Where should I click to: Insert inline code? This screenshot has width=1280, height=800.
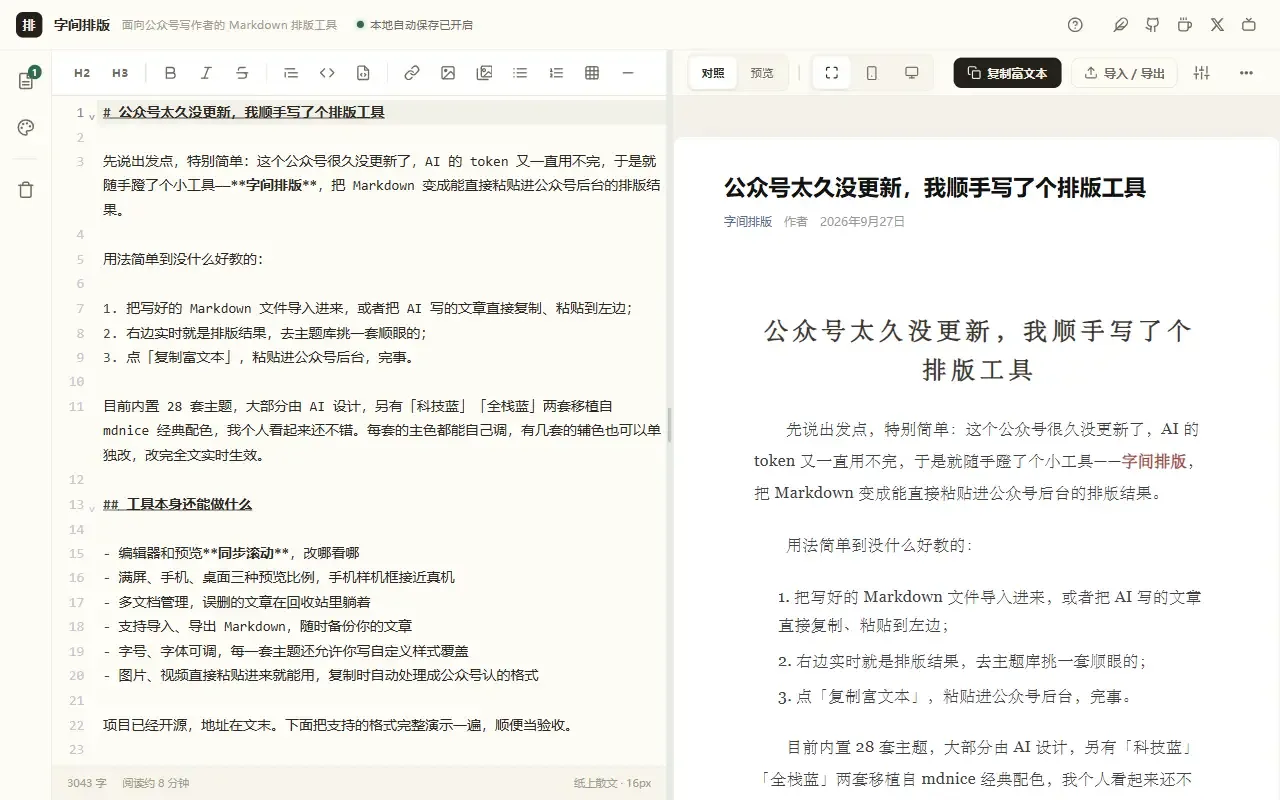point(327,73)
